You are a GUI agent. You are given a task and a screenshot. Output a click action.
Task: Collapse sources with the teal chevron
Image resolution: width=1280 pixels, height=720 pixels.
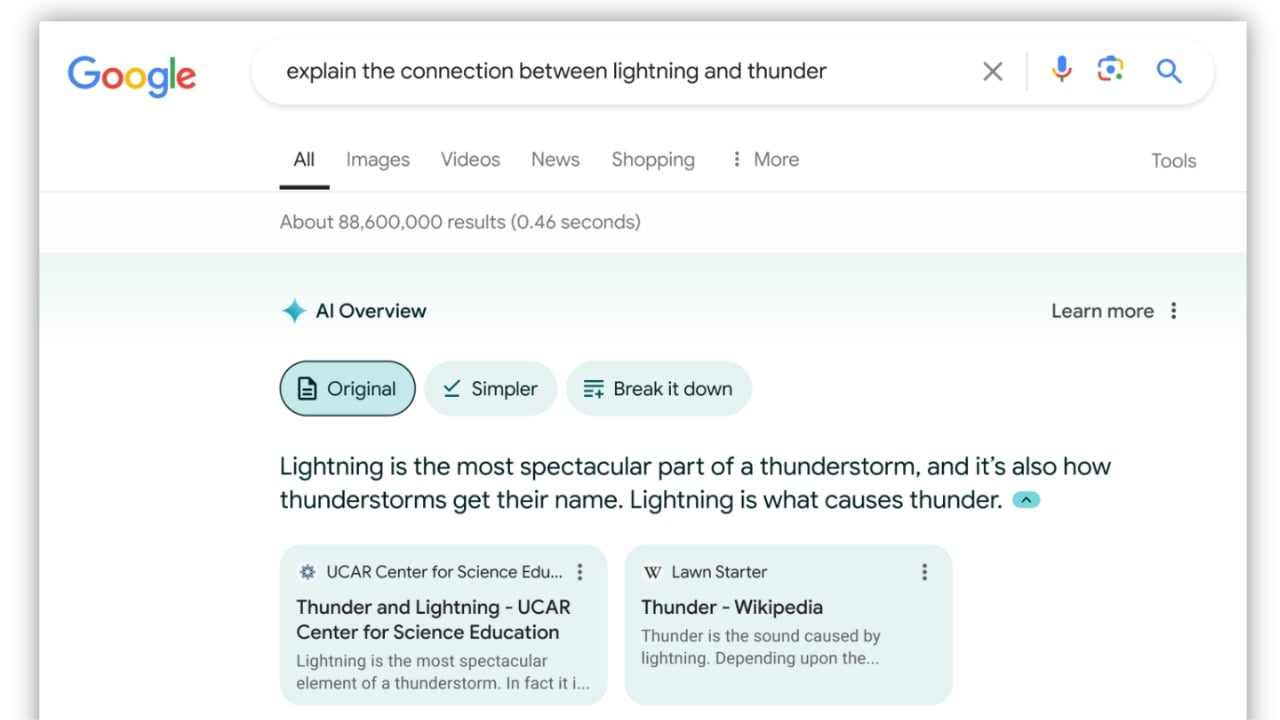[1026, 500]
